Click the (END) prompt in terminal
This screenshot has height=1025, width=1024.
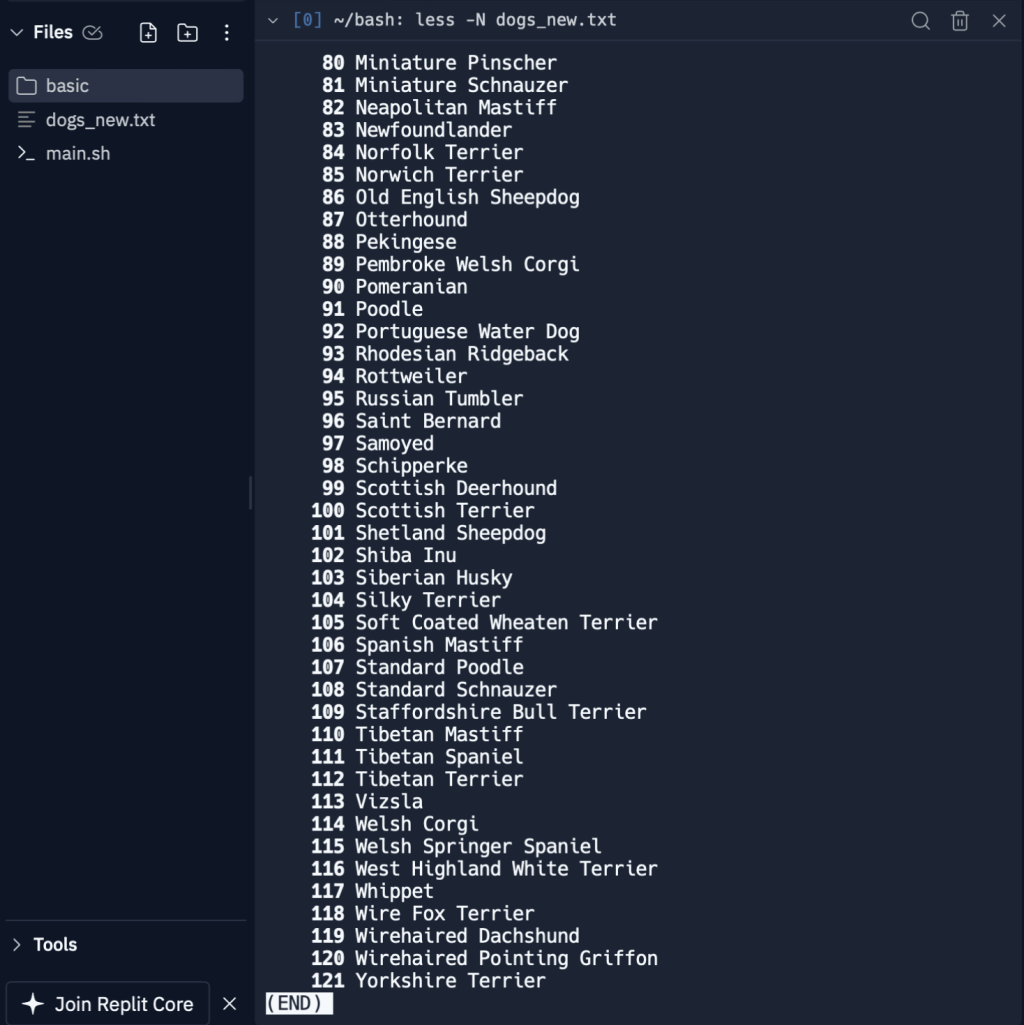point(298,1003)
